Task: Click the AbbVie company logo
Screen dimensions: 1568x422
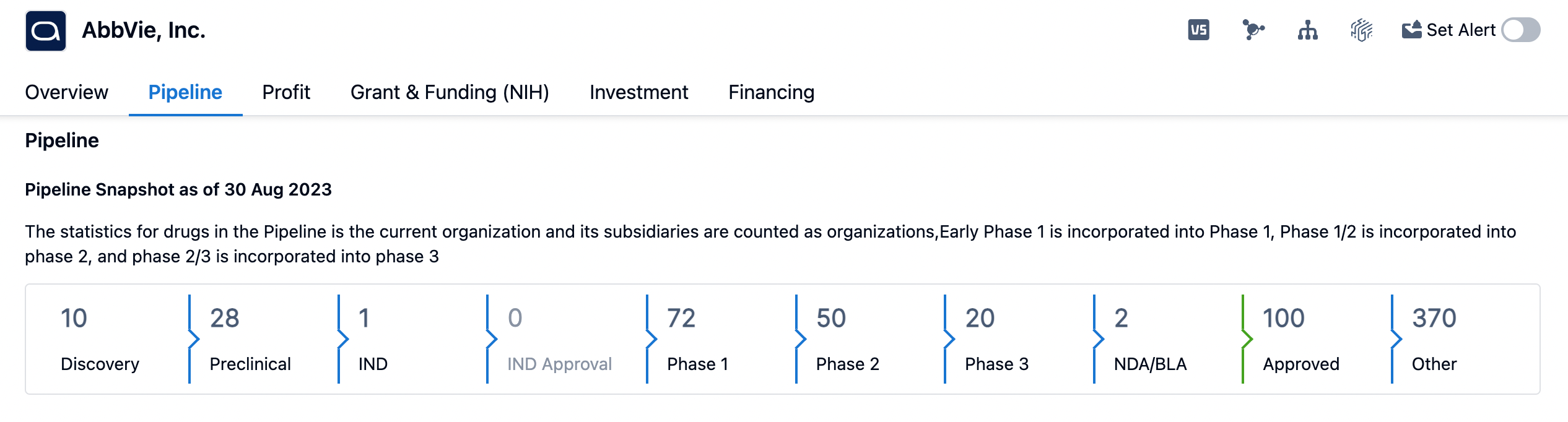Action: coord(46,30)
